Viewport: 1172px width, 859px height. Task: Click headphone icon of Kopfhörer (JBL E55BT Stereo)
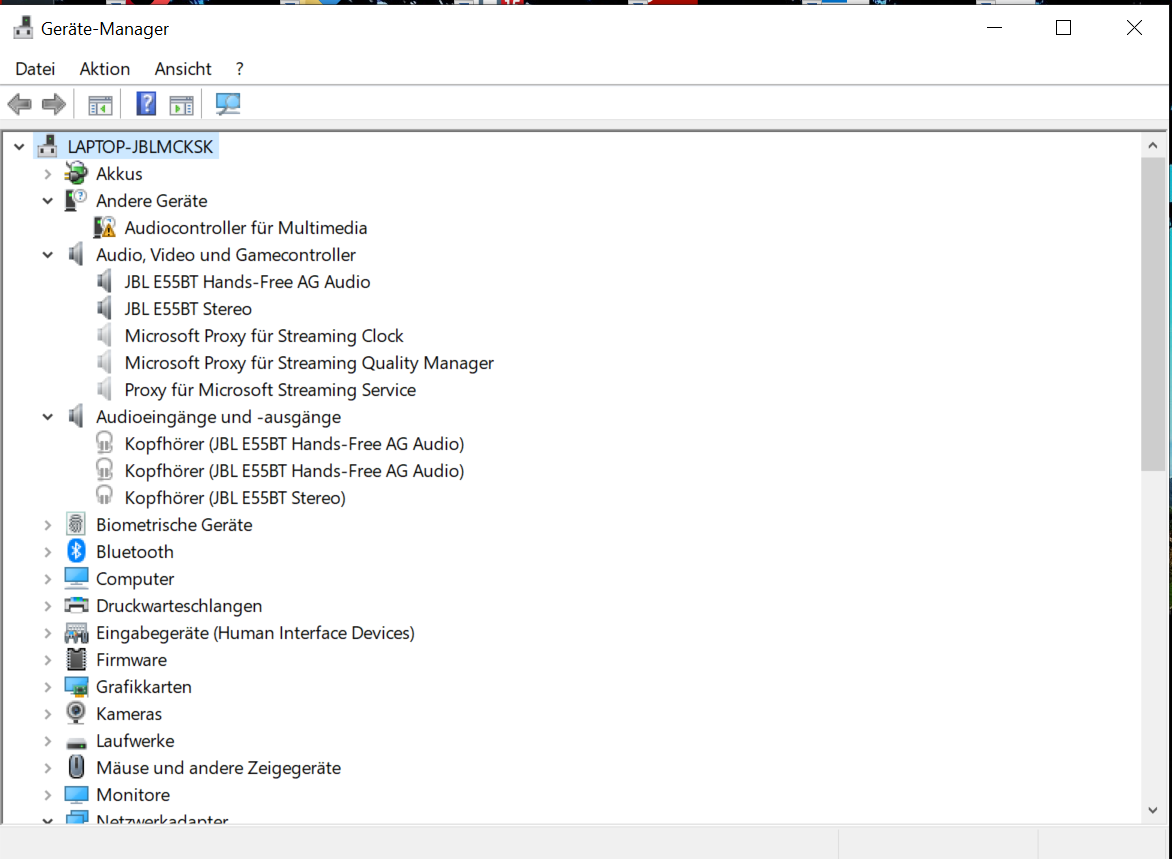[x=105, y=496]
